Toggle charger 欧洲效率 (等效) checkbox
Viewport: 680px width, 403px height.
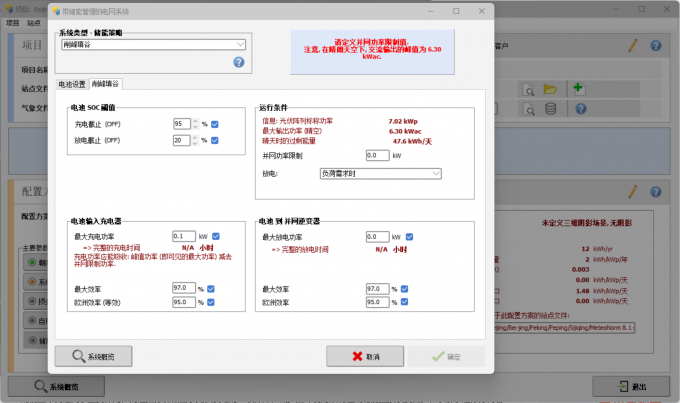(211, 302)
